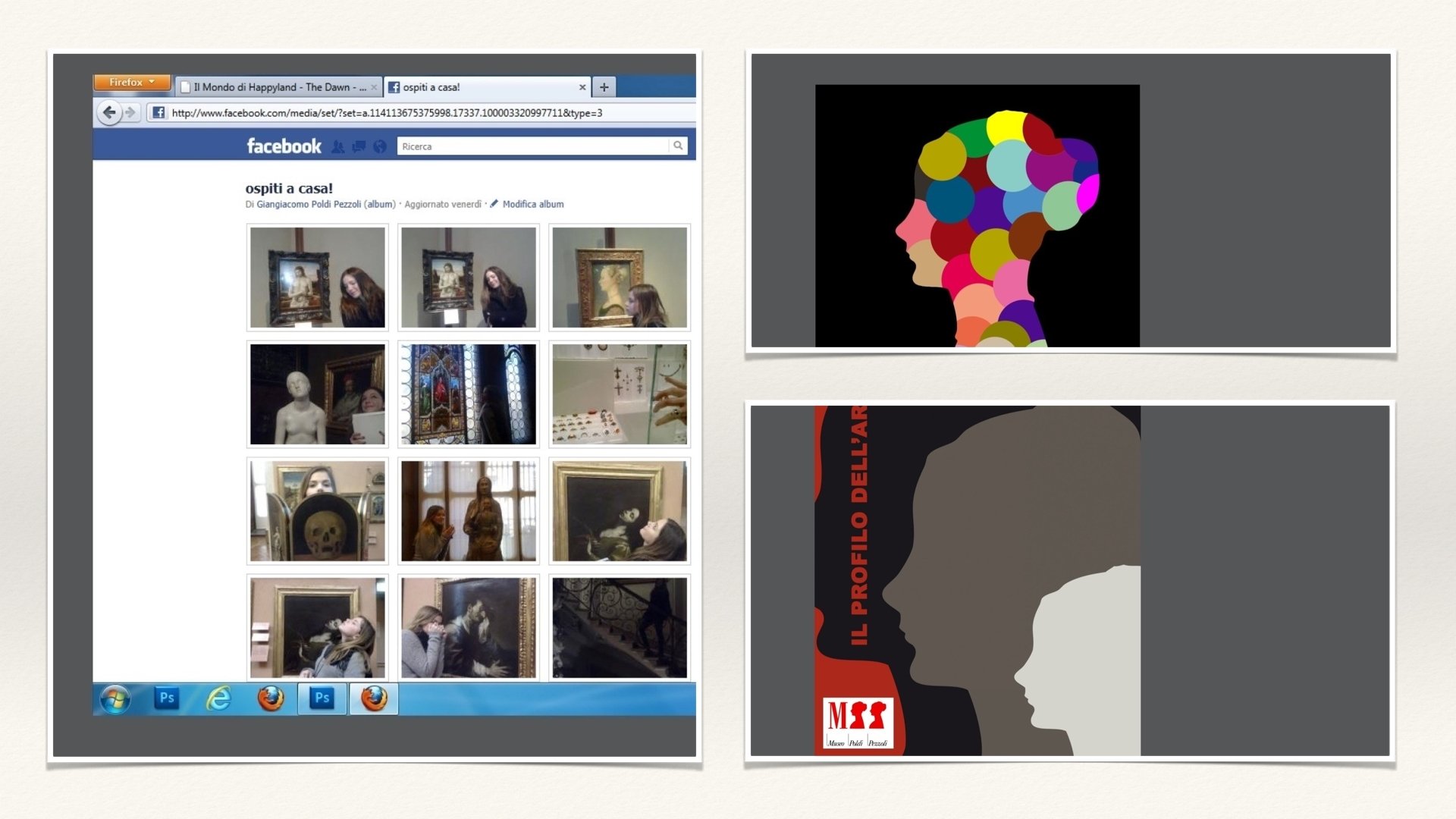
Task: Open the Windows Start orb
Action: [x=115, y=698]
